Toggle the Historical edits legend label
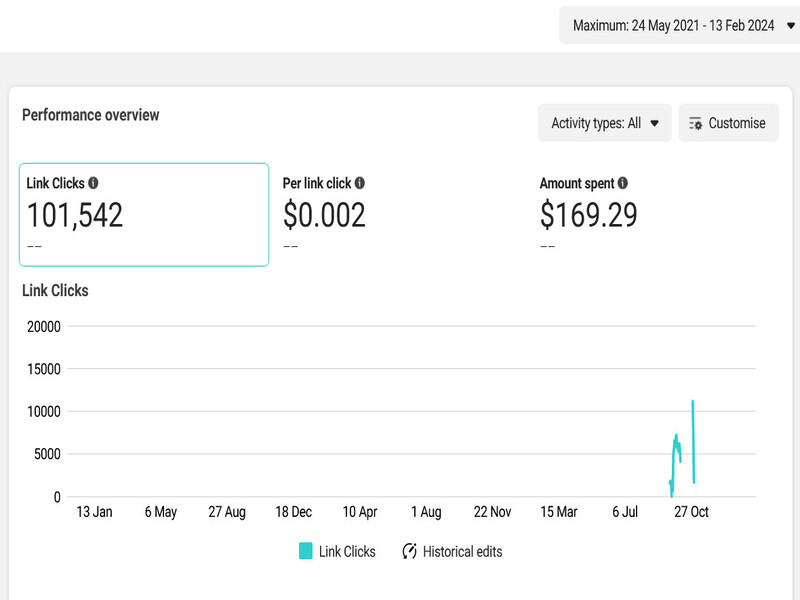 pos(462,551)
